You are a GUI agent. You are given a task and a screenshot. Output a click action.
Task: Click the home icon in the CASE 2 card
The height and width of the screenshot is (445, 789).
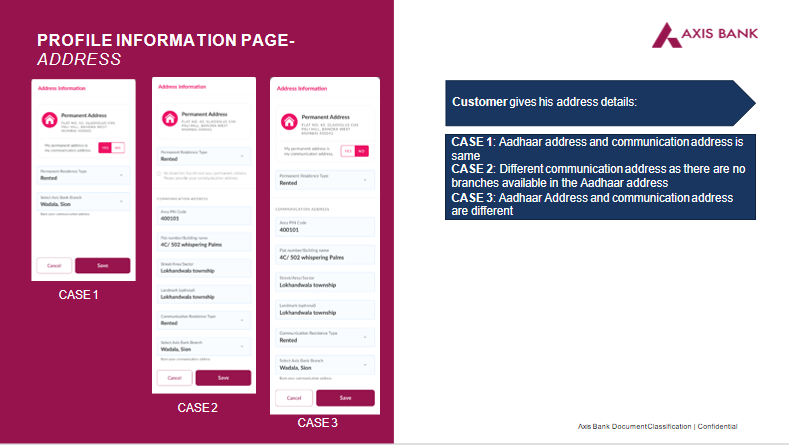coord(170,118)
